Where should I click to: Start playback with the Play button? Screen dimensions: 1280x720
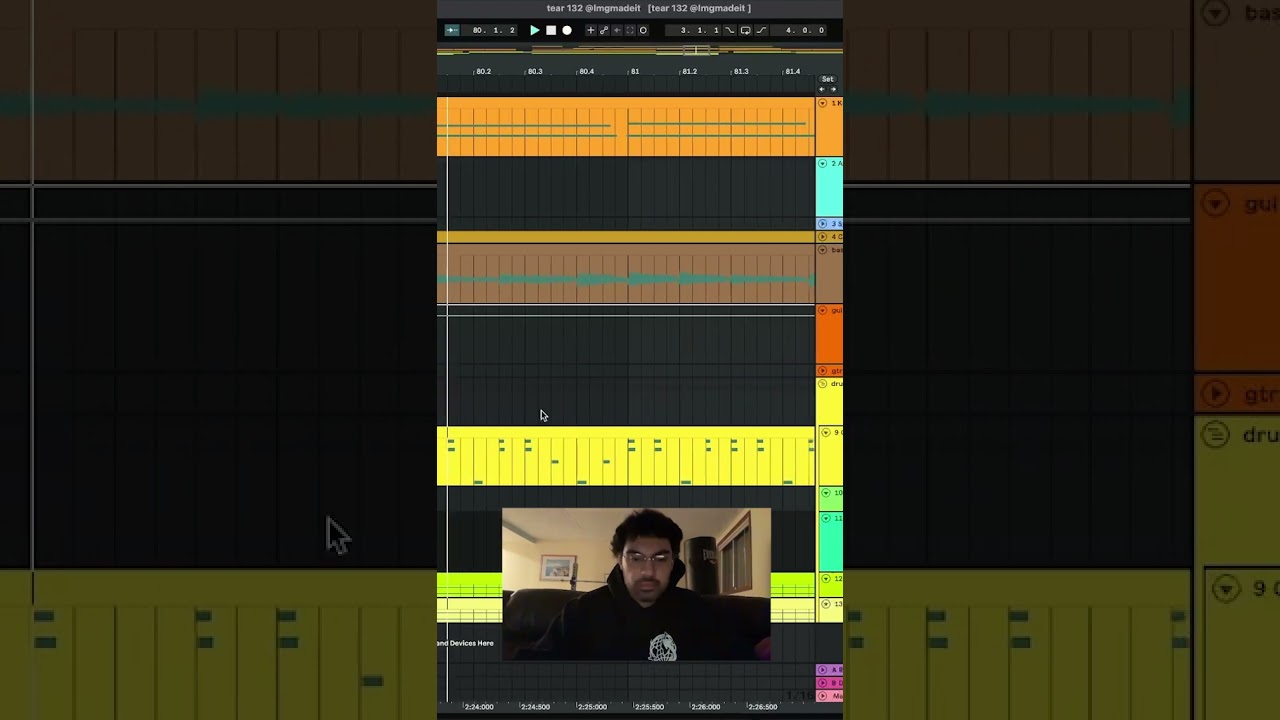535,30
